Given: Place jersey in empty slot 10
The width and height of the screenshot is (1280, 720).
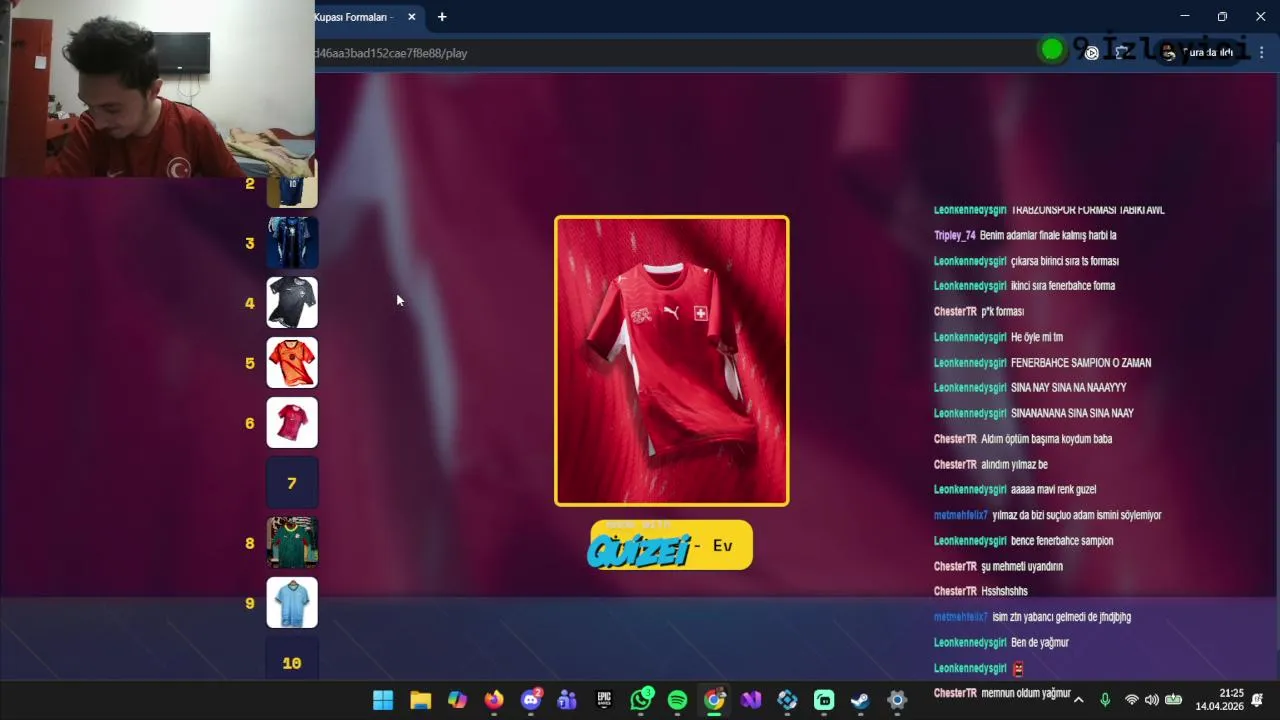Looking at the screenshot, I should click(x=292, y=661).
